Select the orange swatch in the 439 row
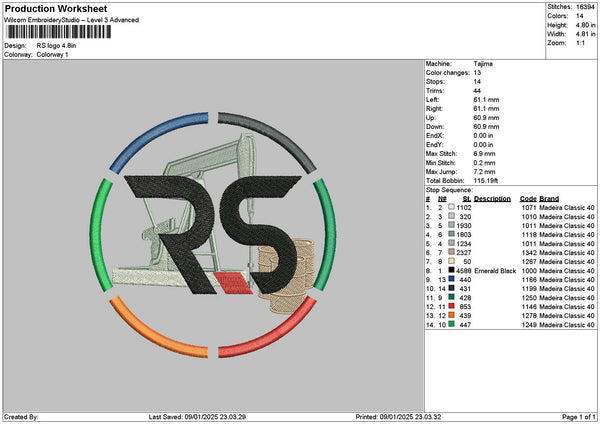Screen dimensions: 600x424 452,315
